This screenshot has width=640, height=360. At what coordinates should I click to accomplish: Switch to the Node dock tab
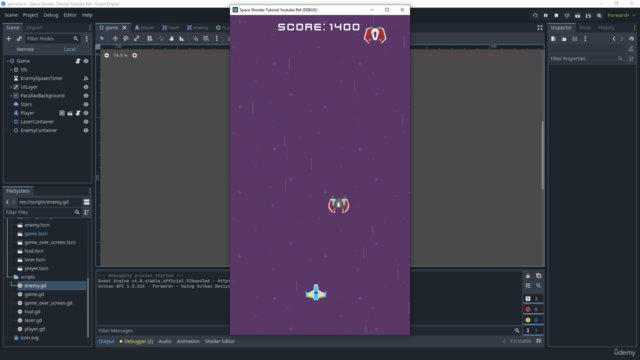tap(585, 28)
